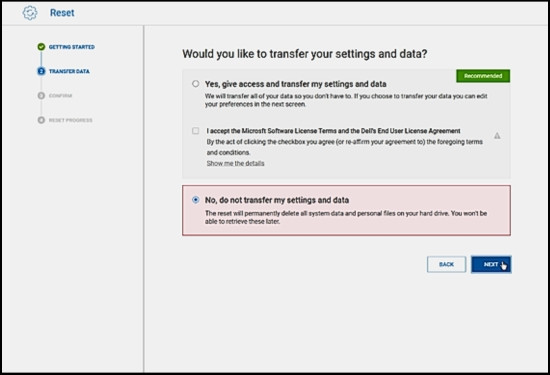Go to the Getting Started step label
Image resolution: width=550 pixels, height=375 pixels.
click(72, 47)
